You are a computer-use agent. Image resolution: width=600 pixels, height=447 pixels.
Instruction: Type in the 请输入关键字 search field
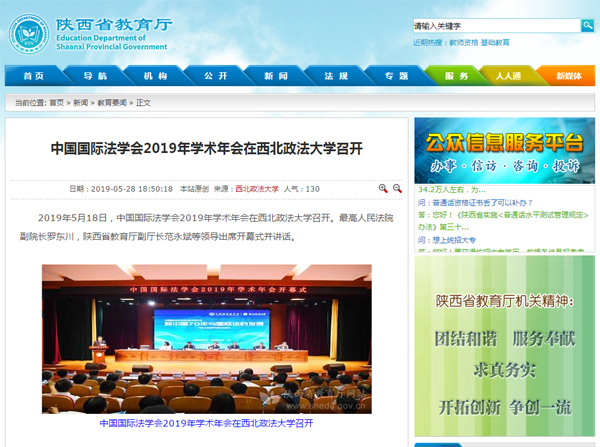coord(495,25)
